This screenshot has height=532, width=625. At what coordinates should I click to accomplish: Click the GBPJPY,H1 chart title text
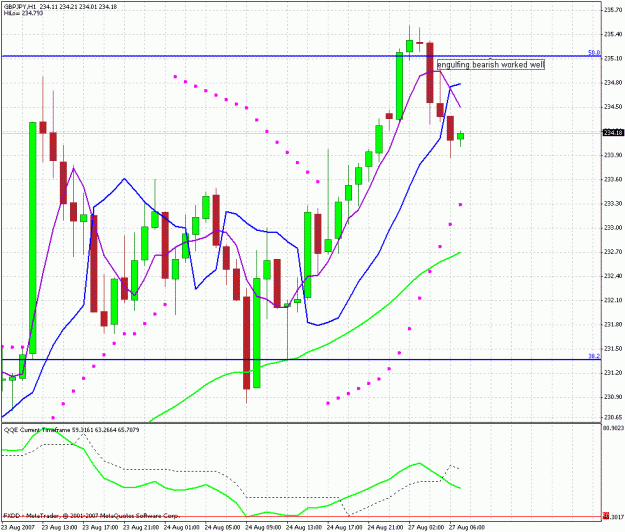point(20,7)
